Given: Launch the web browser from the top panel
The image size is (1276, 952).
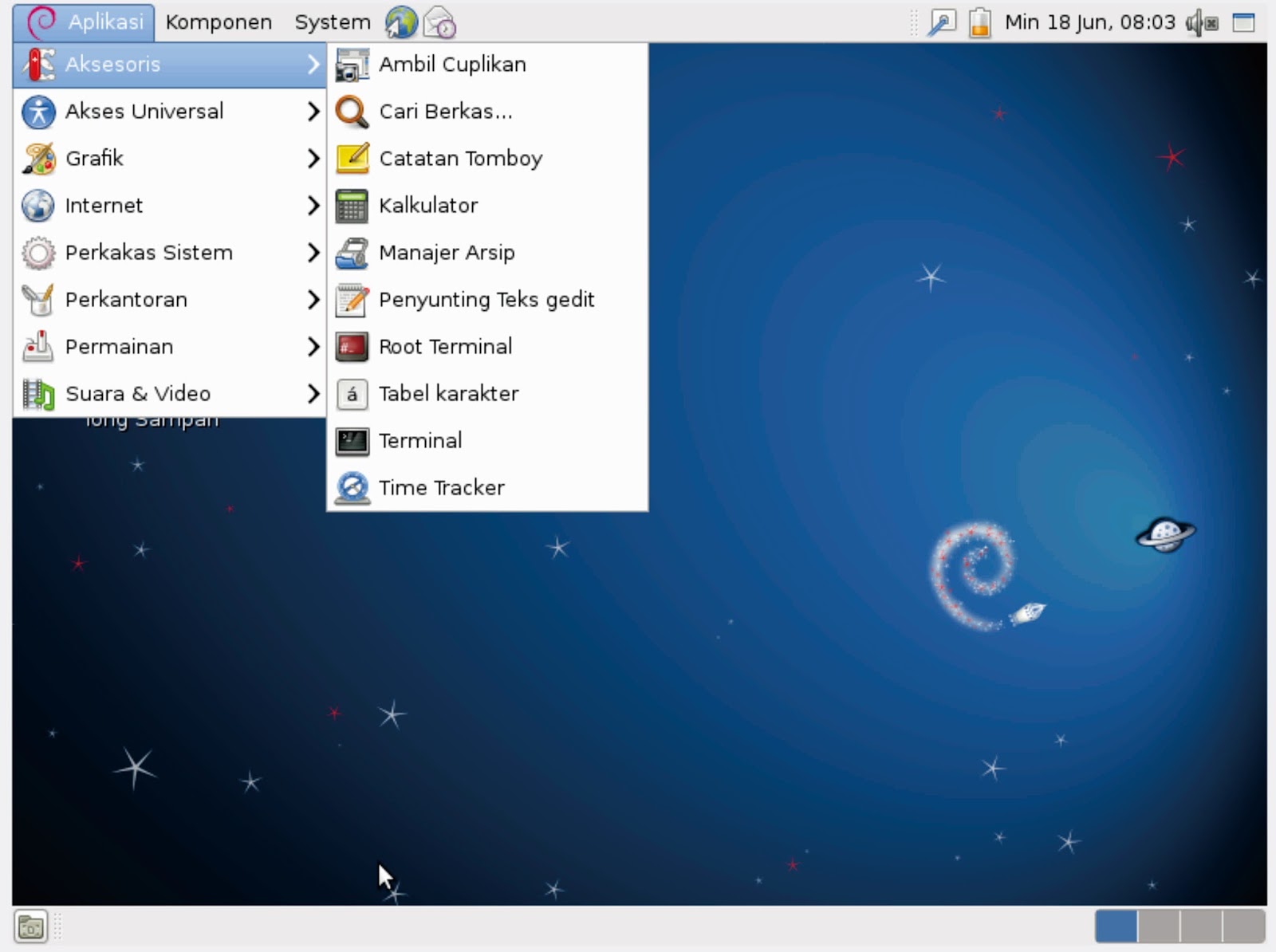Looking at the screenshot, I should click(x=402, y=22).
